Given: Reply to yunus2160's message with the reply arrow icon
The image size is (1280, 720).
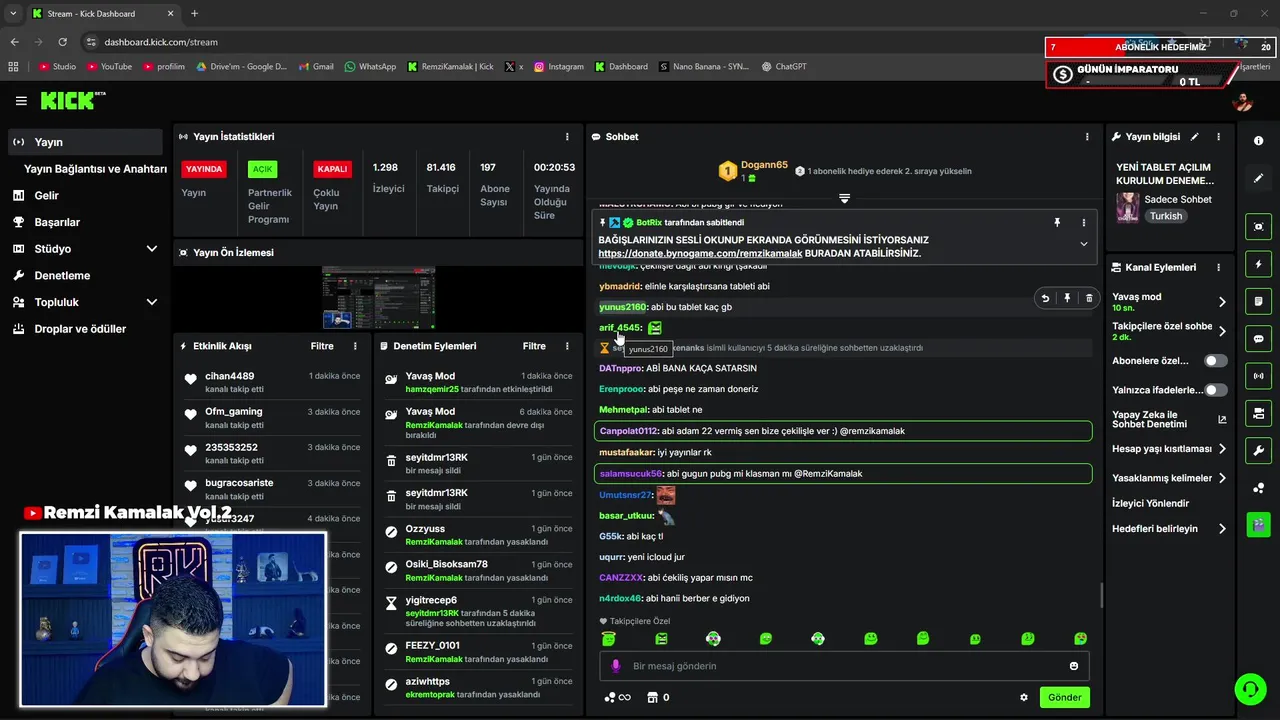Looking at the screenshot, I should coord(1045,298).
